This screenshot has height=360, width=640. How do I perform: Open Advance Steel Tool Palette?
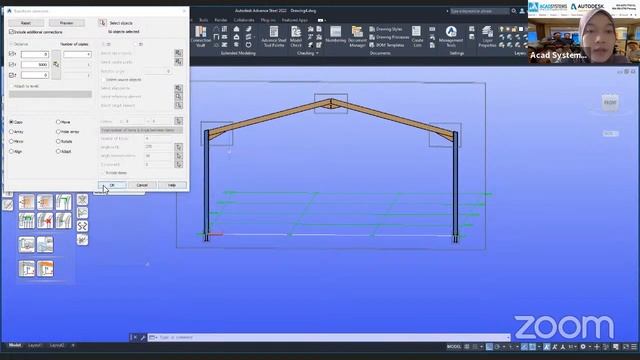tap(273, 36)
